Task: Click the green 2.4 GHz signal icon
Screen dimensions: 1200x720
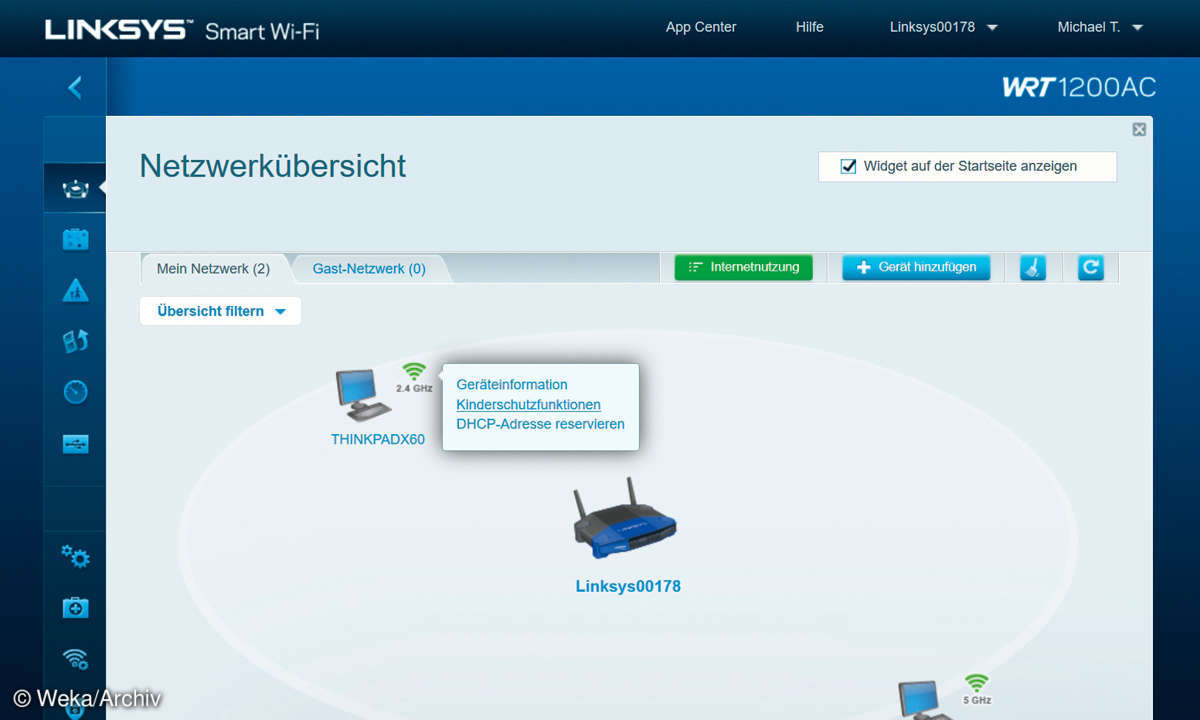Action: point(414,371)
